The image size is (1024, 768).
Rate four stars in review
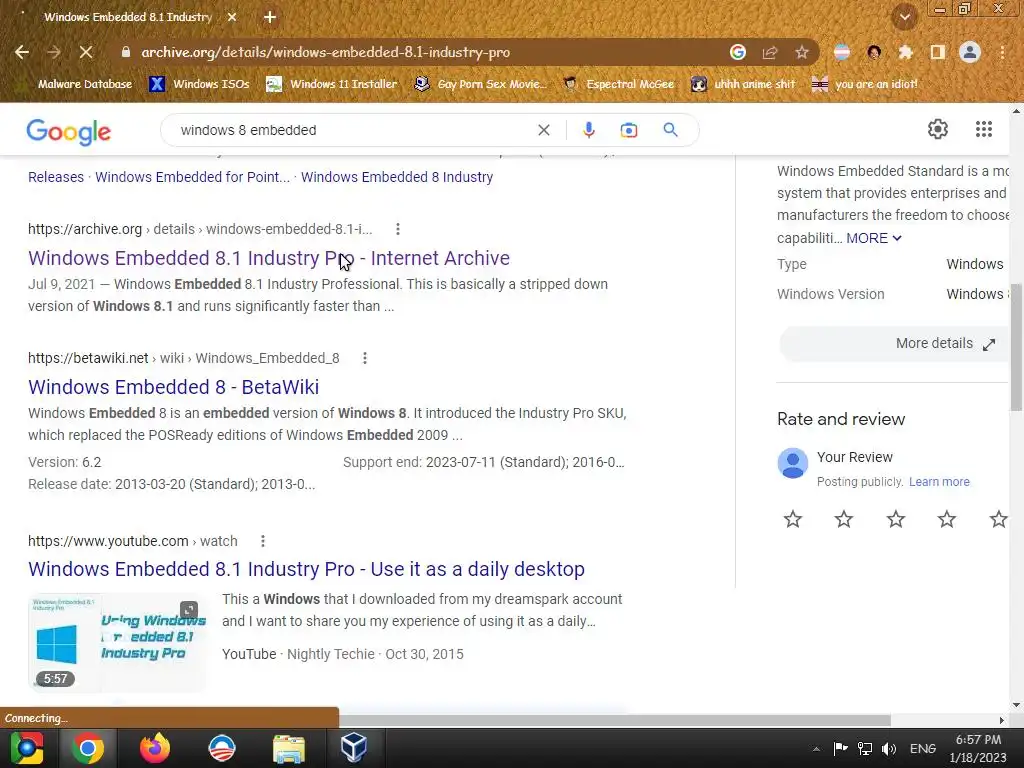click(x=946, y=519)
